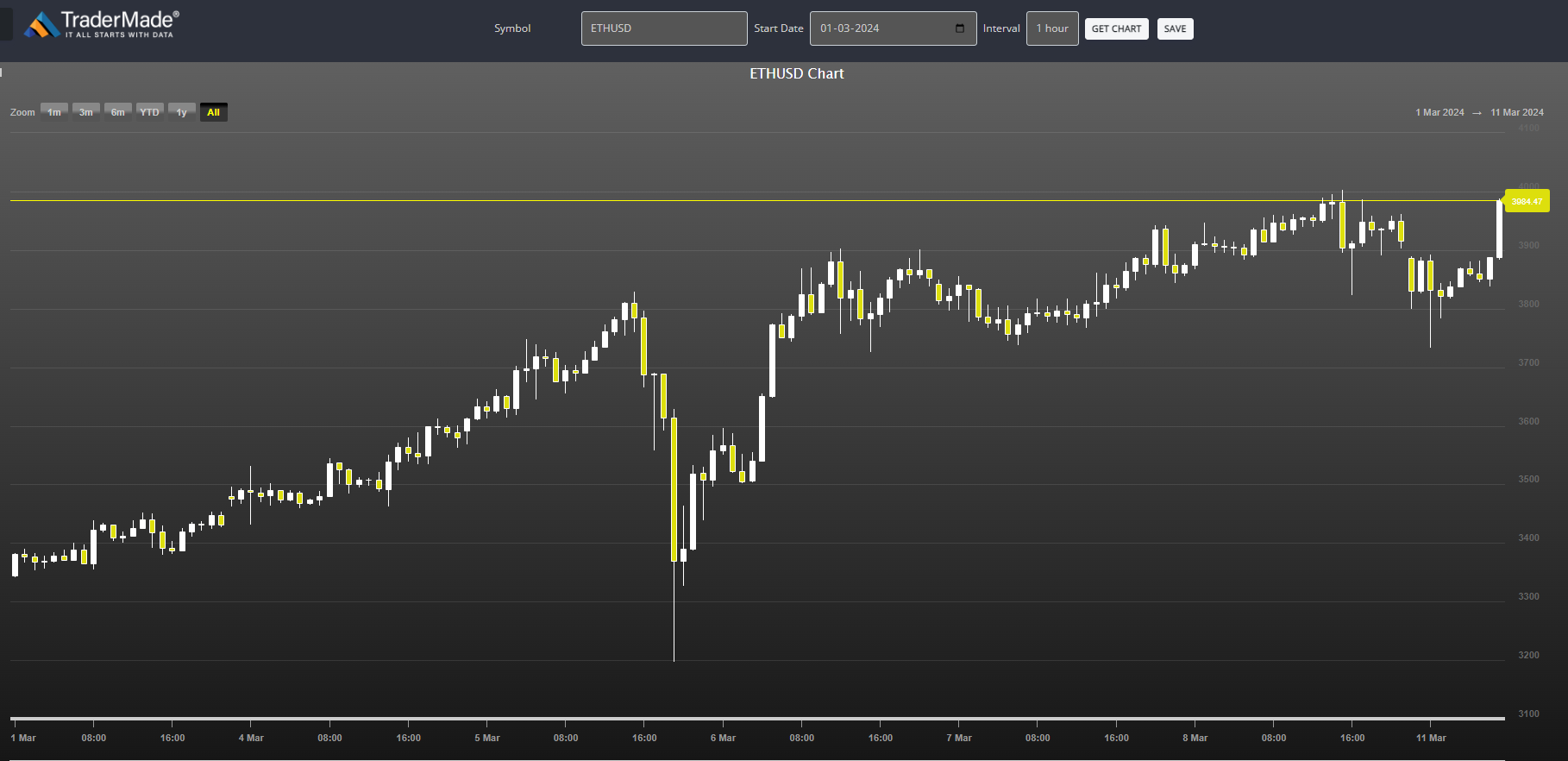The width and height of the screenshot is (1568, 761).
Task: Click the GET CHART button
Action: pos(1116,28)
